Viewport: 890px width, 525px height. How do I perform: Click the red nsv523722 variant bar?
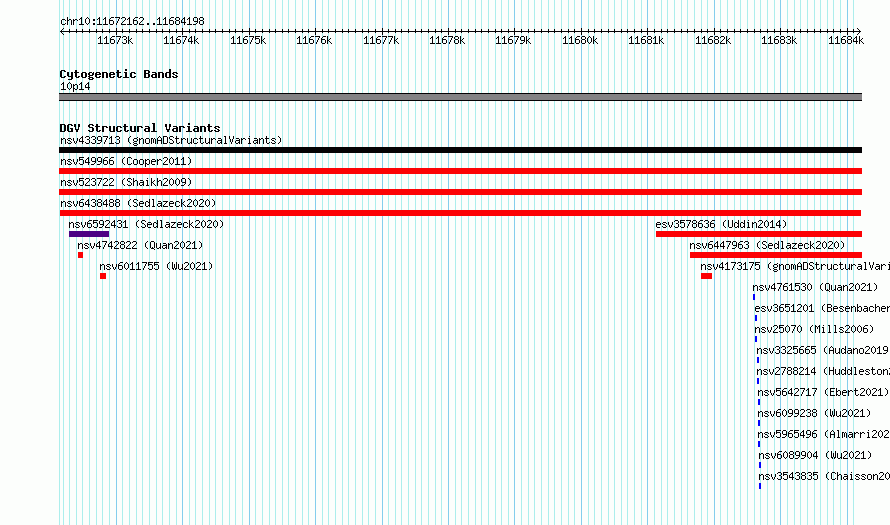pyautogui.click(x=460, y=192)
